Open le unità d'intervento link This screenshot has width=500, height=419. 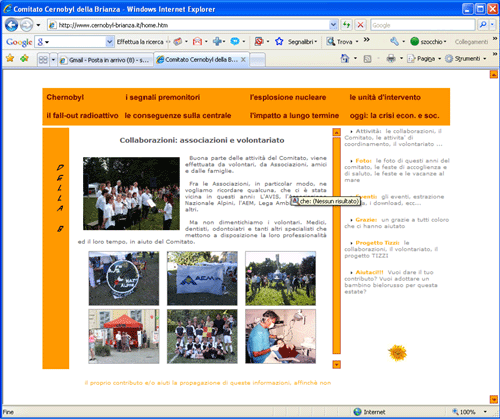(x=385, y=97)
